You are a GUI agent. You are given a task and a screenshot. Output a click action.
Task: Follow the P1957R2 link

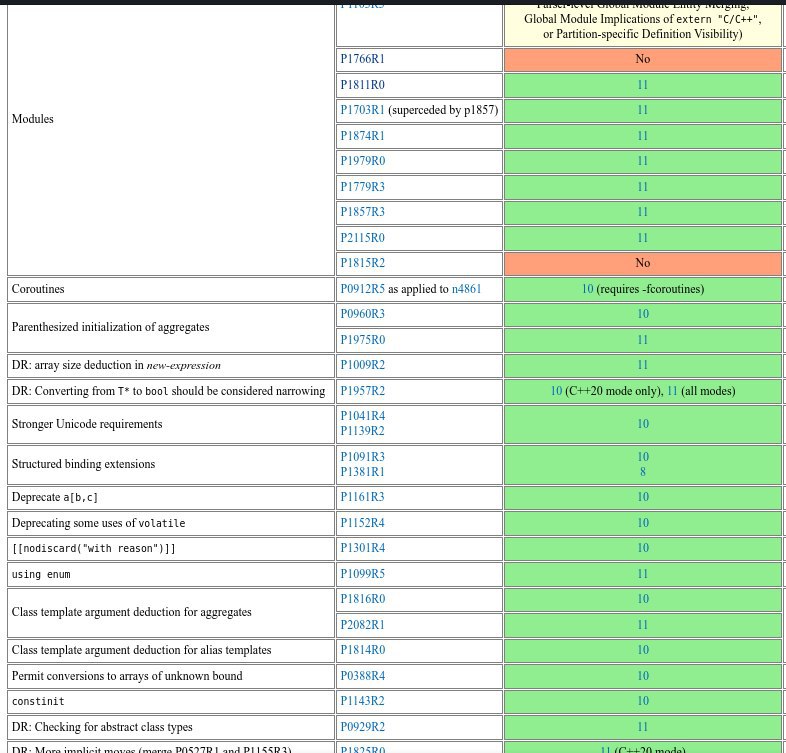(362, 391)
